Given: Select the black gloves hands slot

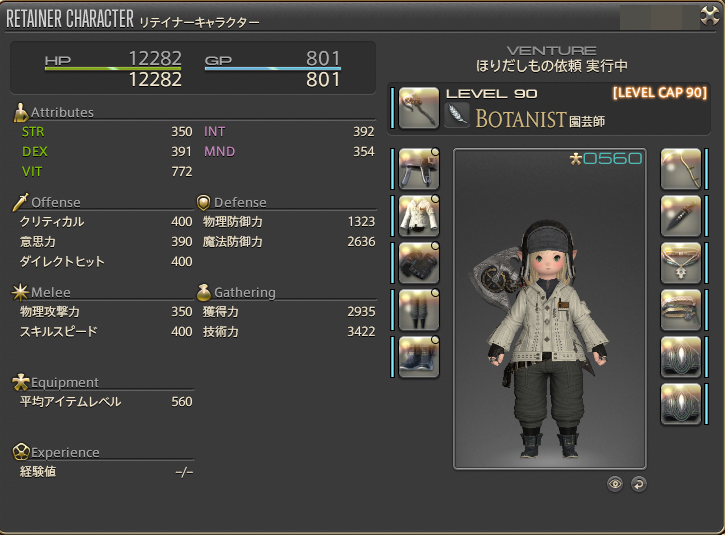Looking at the screenshot, I should pos(418,263).
